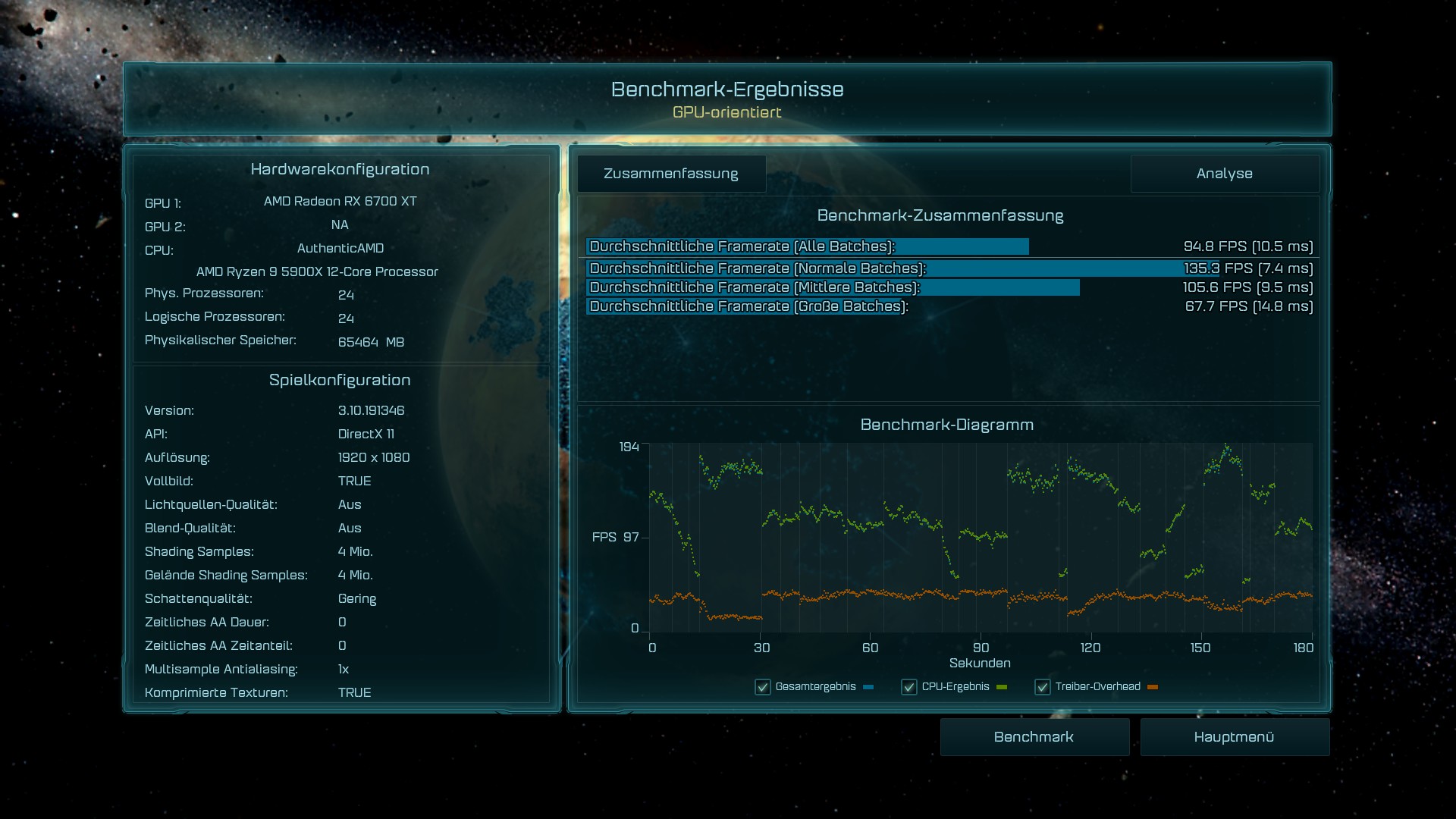Viewport: 1456px width, 819px height.
Task: Click the 150 seconds mark on chart axis
Action: pos(1200,648)
